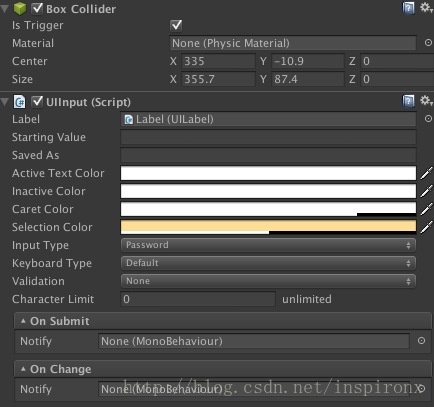The image size is (434, 407).
Task: Click the Inactive Color swatch
Action: (x=268, y=191)
